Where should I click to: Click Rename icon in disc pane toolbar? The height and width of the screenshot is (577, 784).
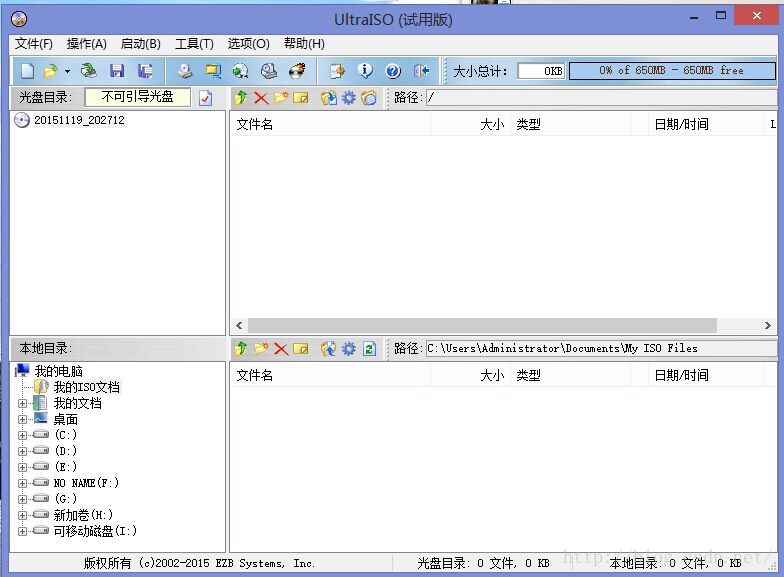300,98
